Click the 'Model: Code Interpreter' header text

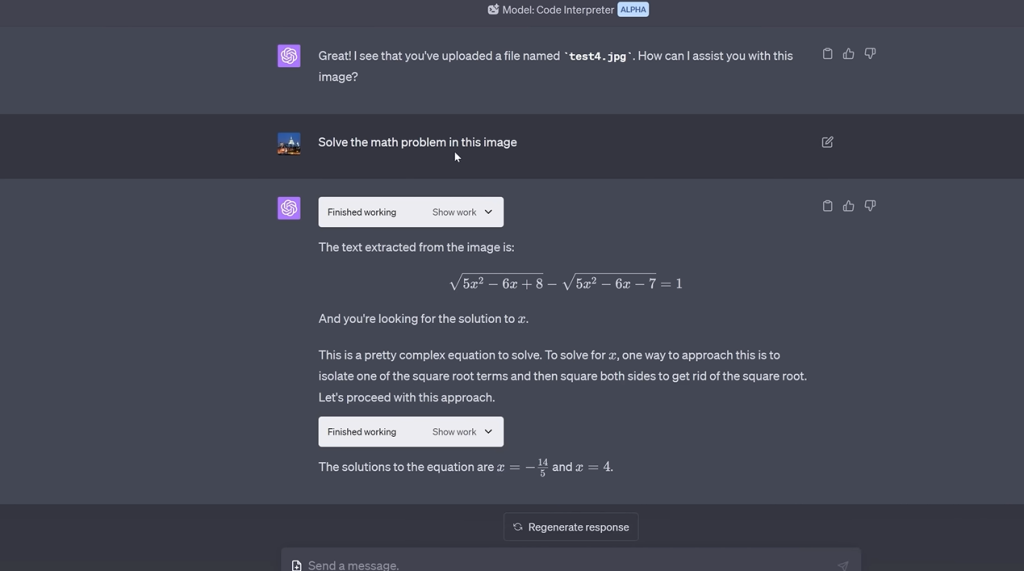click(558, 10)
